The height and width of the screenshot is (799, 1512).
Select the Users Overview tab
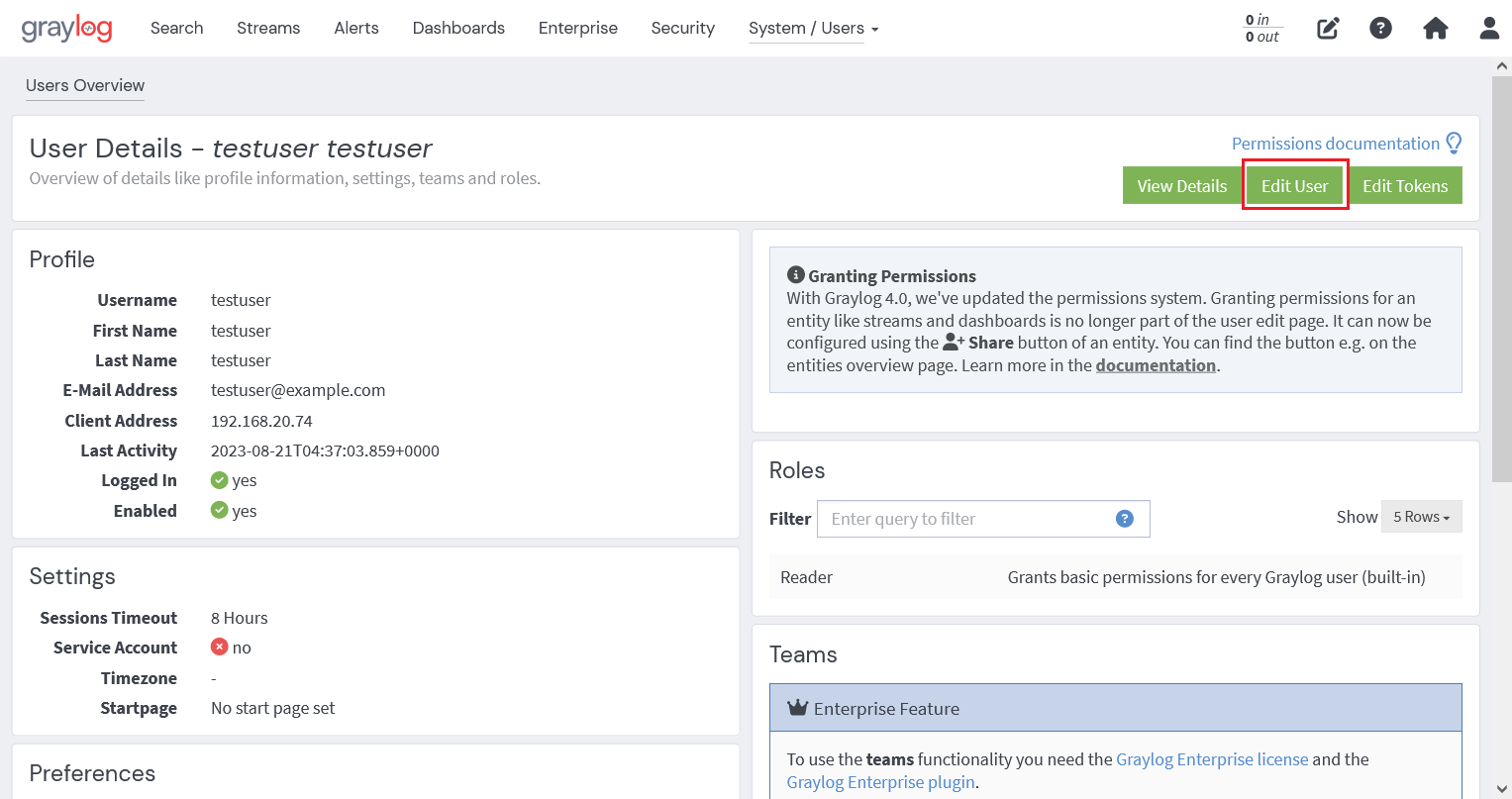[x=85, y=86]
